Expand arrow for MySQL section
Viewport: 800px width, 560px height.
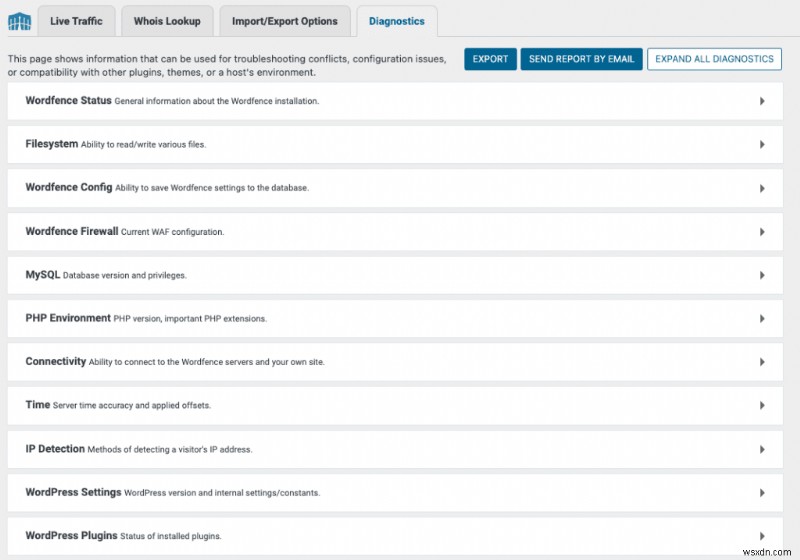click(762, 275)
